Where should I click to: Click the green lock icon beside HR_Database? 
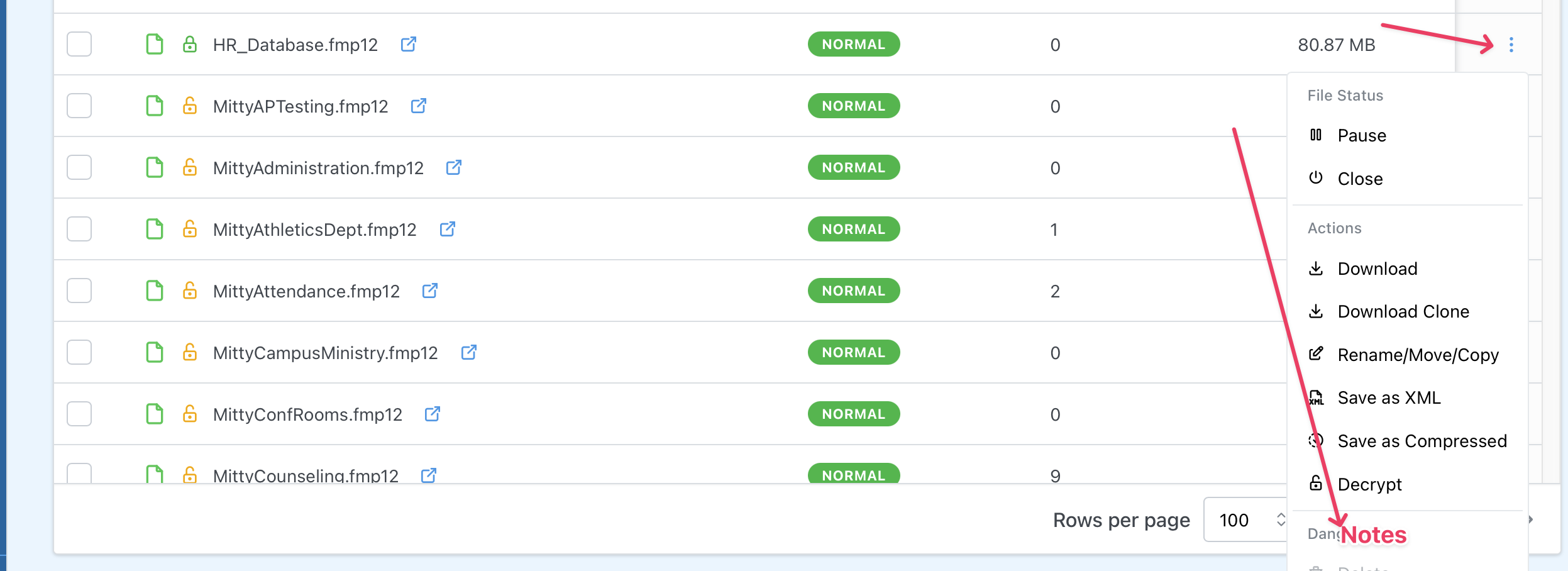pos(190,44)
